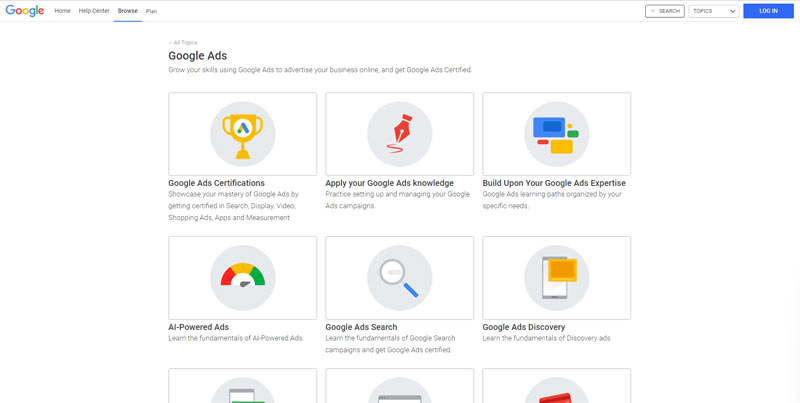Open the trophy Google Ads Certifications icon

point(242,133)
